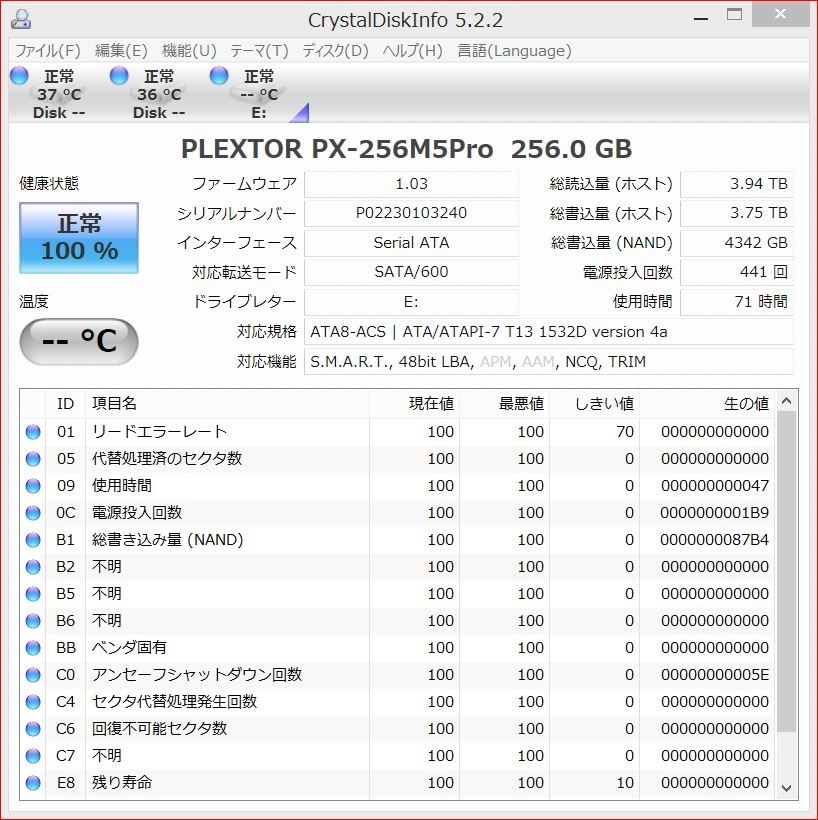Click the 現在値 column header
This screenshot has width=818, height=820.
pyautogui.click(x=414, y=404)
